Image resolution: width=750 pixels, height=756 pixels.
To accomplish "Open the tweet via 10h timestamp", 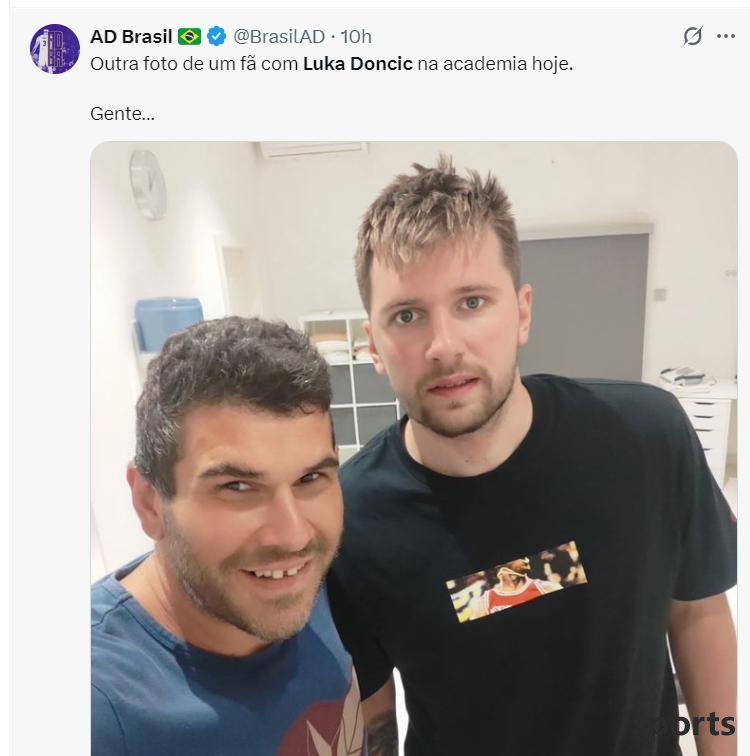I will coord(356,37).
